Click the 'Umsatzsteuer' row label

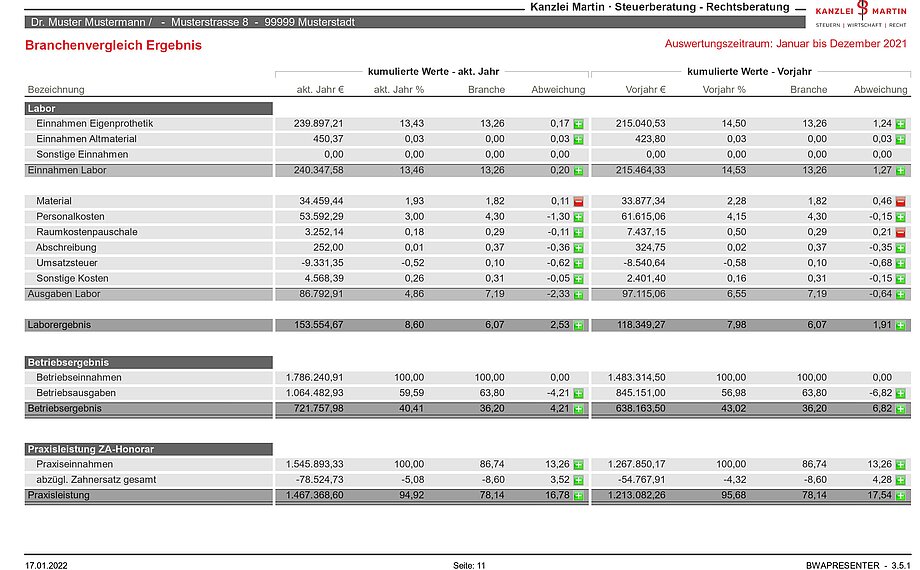pos(67,263)
